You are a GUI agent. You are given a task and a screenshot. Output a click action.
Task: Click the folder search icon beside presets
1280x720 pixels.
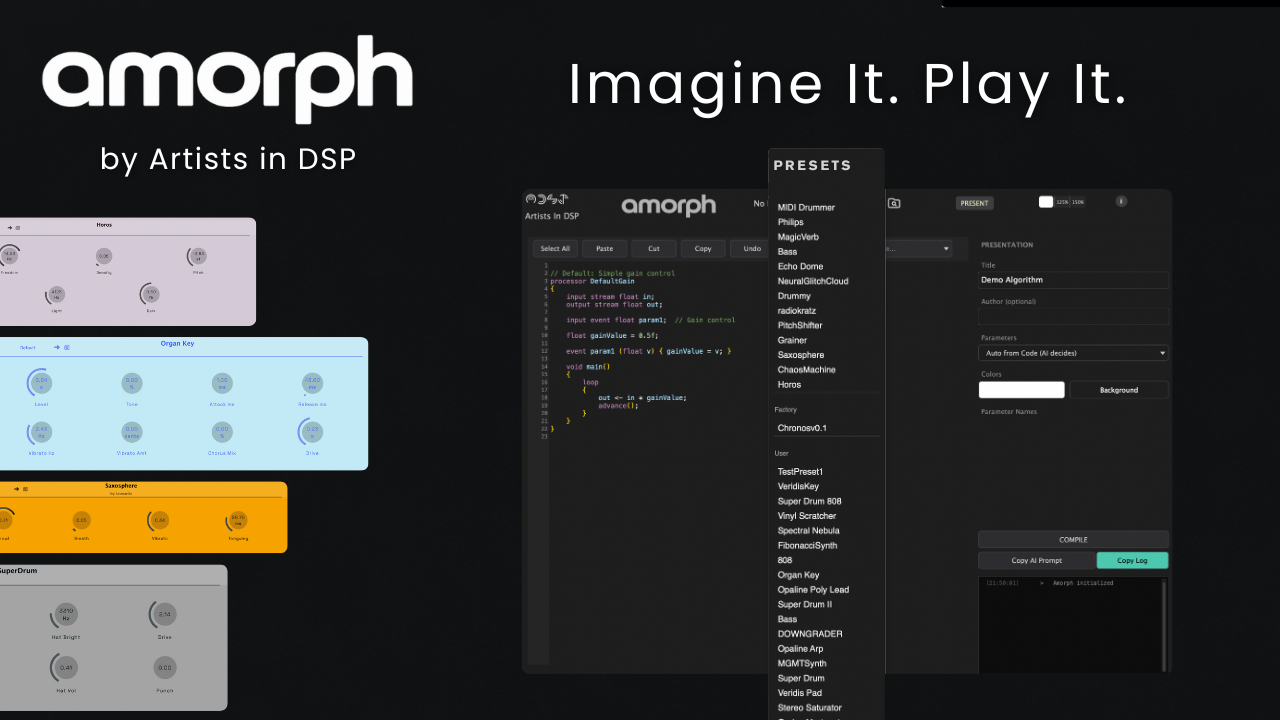894,203
